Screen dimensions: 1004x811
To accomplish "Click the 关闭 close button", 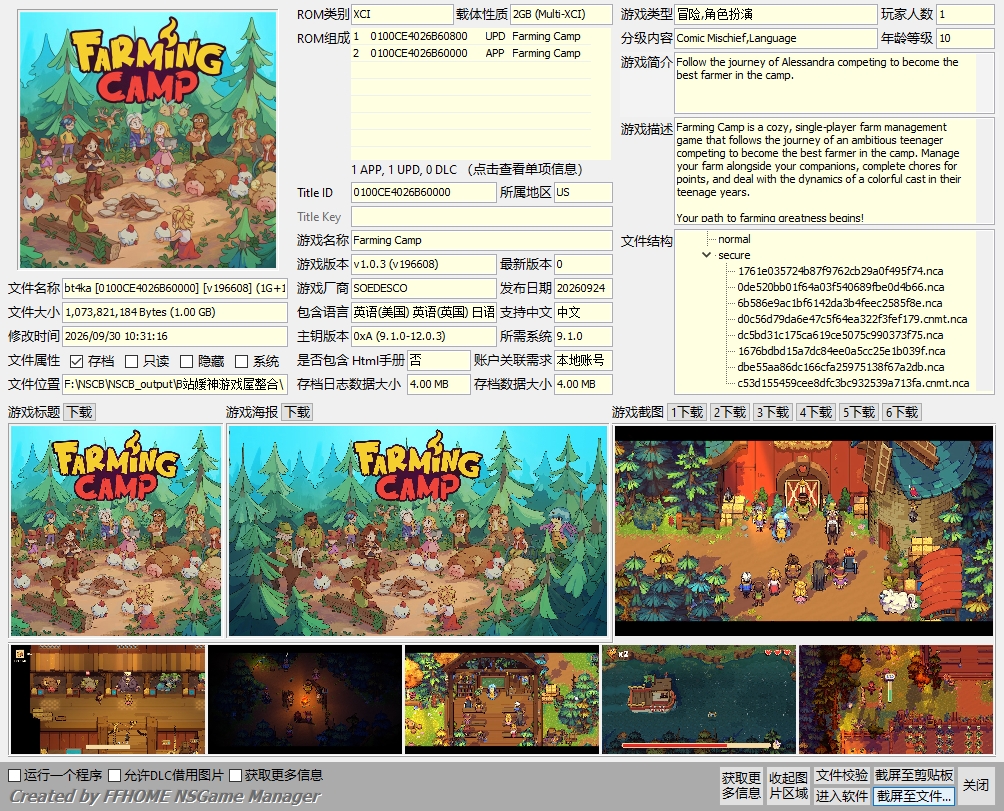I will pos(976,785).
